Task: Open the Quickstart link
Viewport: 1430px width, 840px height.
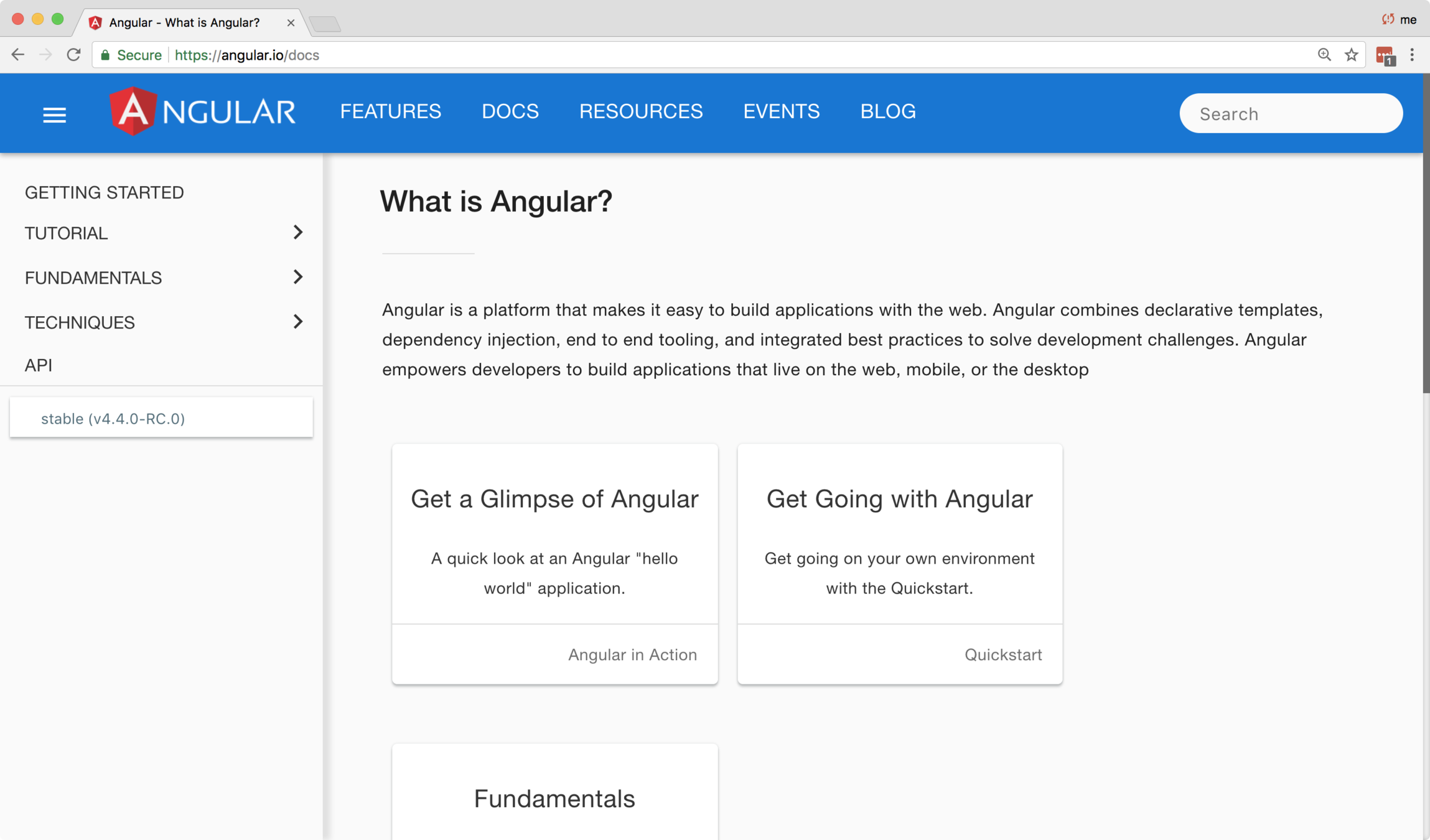Action: [x=1002, y=655]
